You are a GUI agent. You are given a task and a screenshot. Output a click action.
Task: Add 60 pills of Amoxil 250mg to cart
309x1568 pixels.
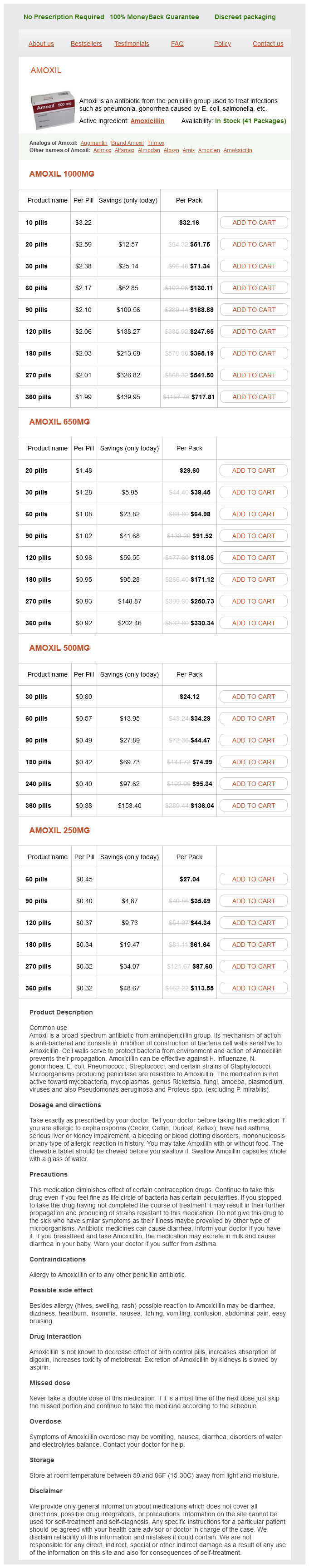pyautogui.click(x=253, y=879)
